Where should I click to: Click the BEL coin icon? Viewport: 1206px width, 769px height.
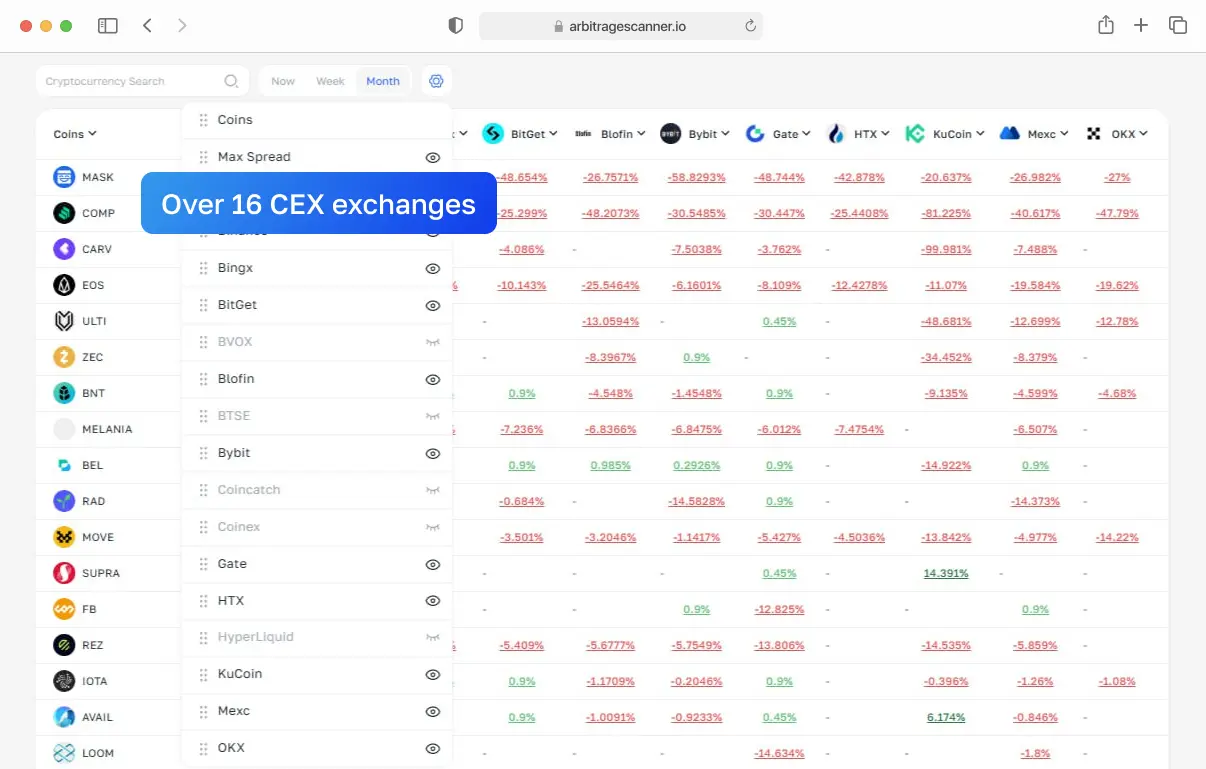coord(64,465)
